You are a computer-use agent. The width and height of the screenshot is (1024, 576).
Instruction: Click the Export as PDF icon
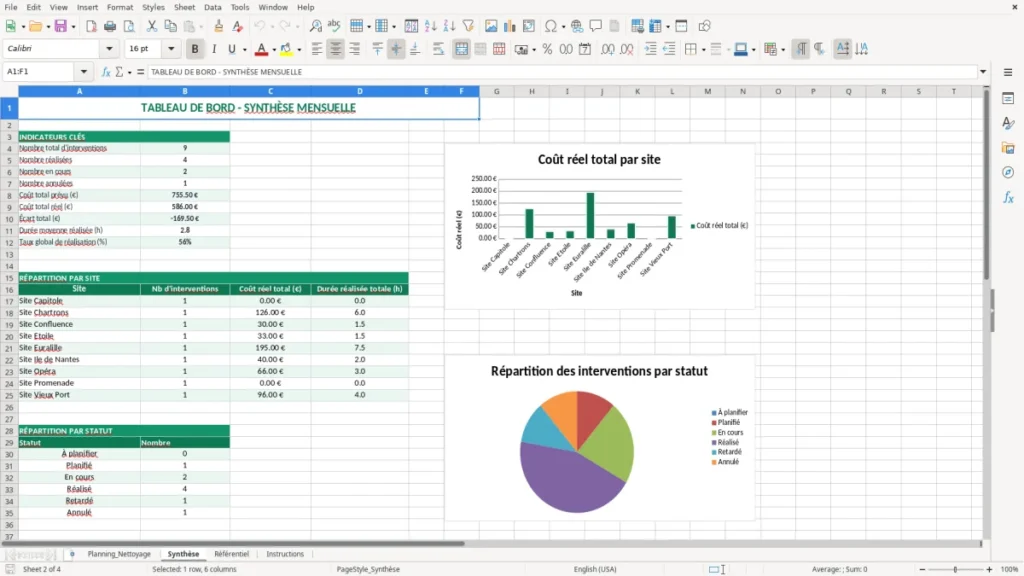tap(91, 26)
